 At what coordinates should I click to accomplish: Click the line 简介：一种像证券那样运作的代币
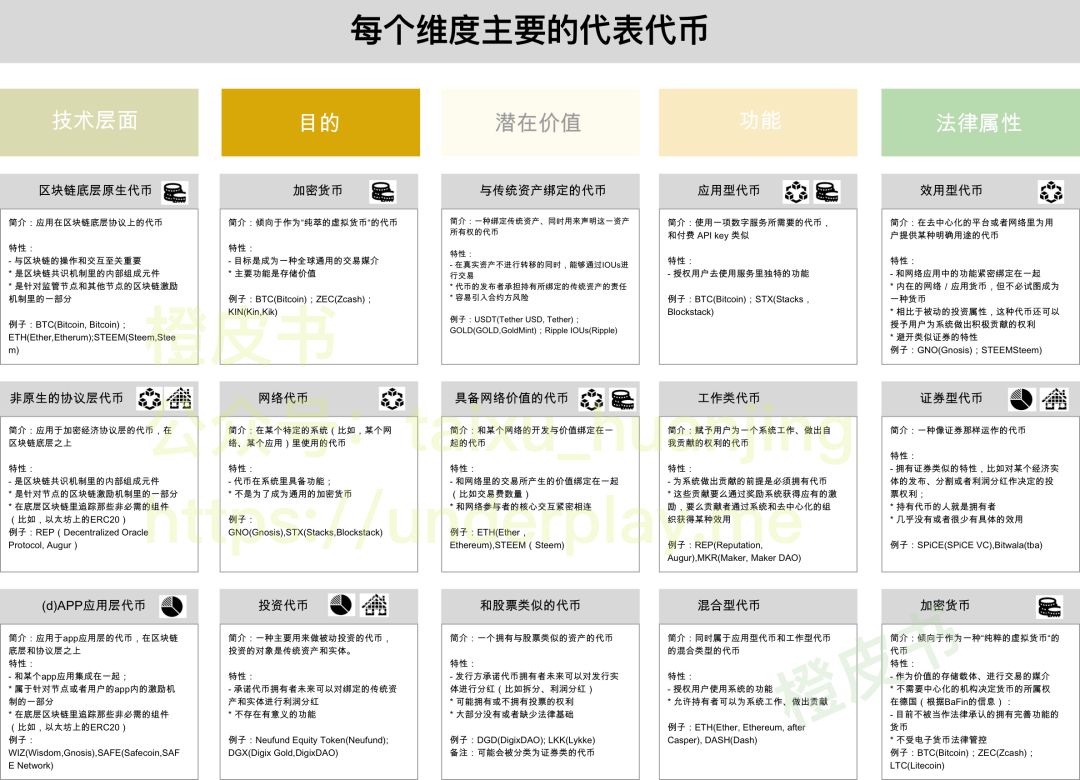(x=957, y=430)
